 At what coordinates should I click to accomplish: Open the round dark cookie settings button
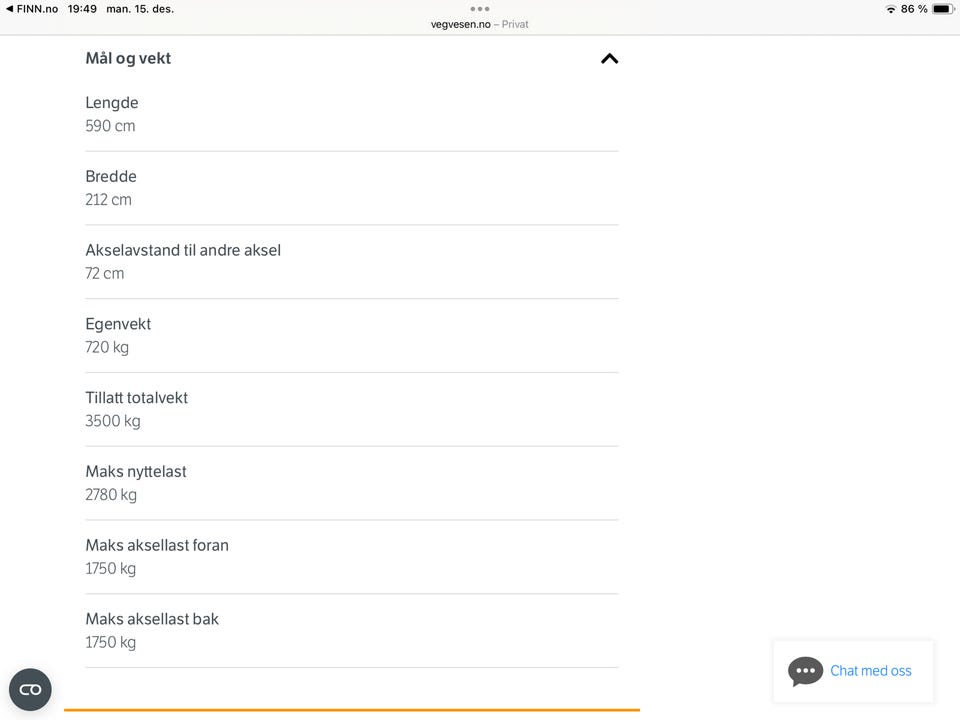(30, 690)
